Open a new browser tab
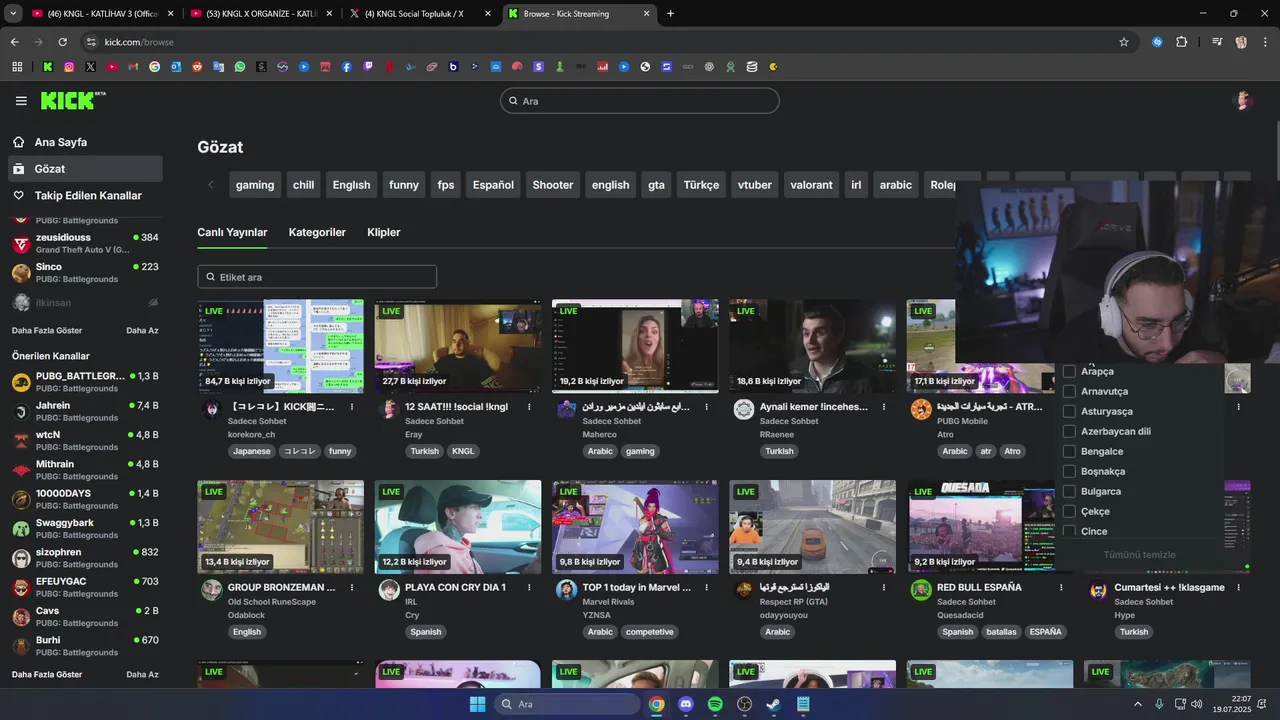Viewport: 1280px width, 720px height. point(670,14)
